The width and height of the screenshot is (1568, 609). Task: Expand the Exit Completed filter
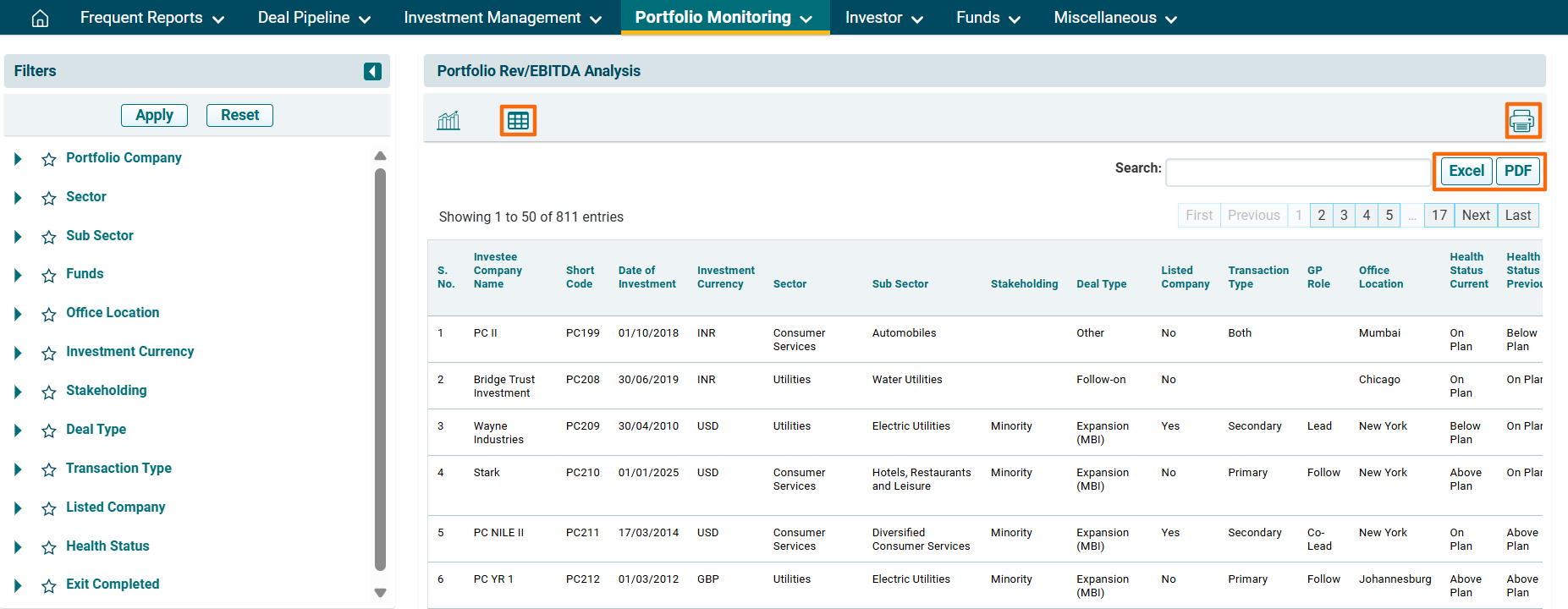(18, 585)
